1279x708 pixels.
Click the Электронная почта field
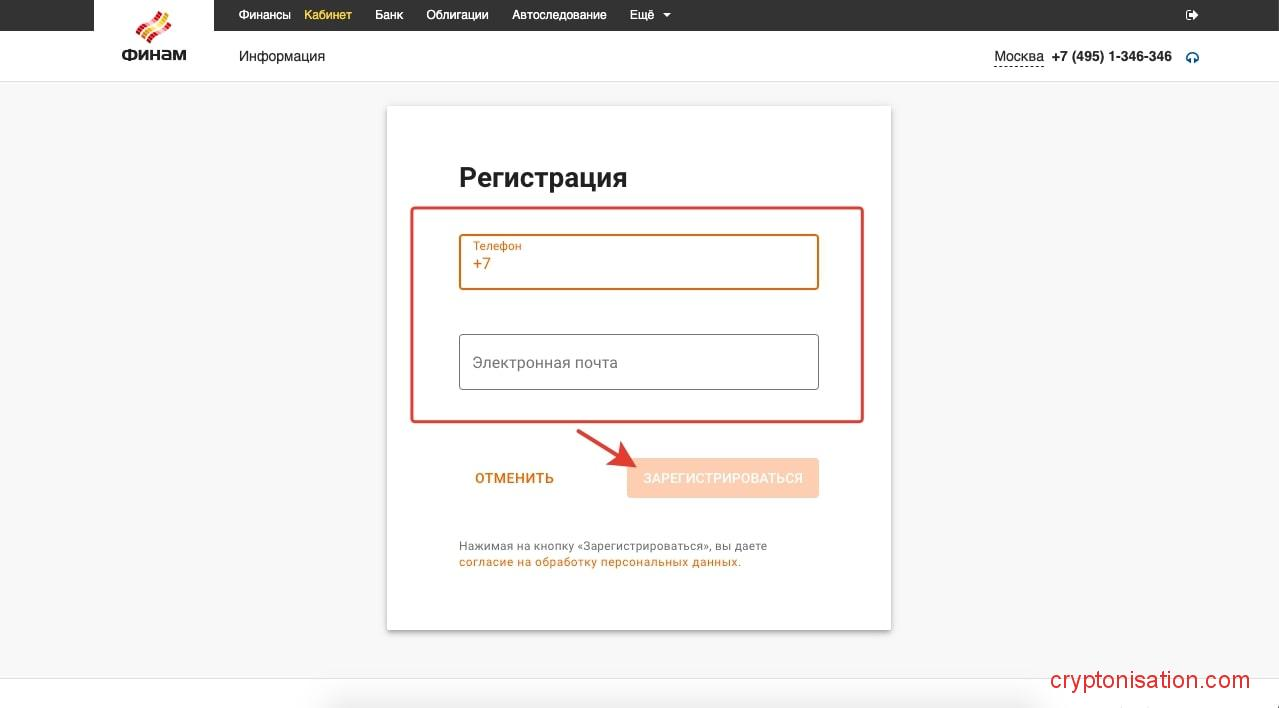point(638,362)
